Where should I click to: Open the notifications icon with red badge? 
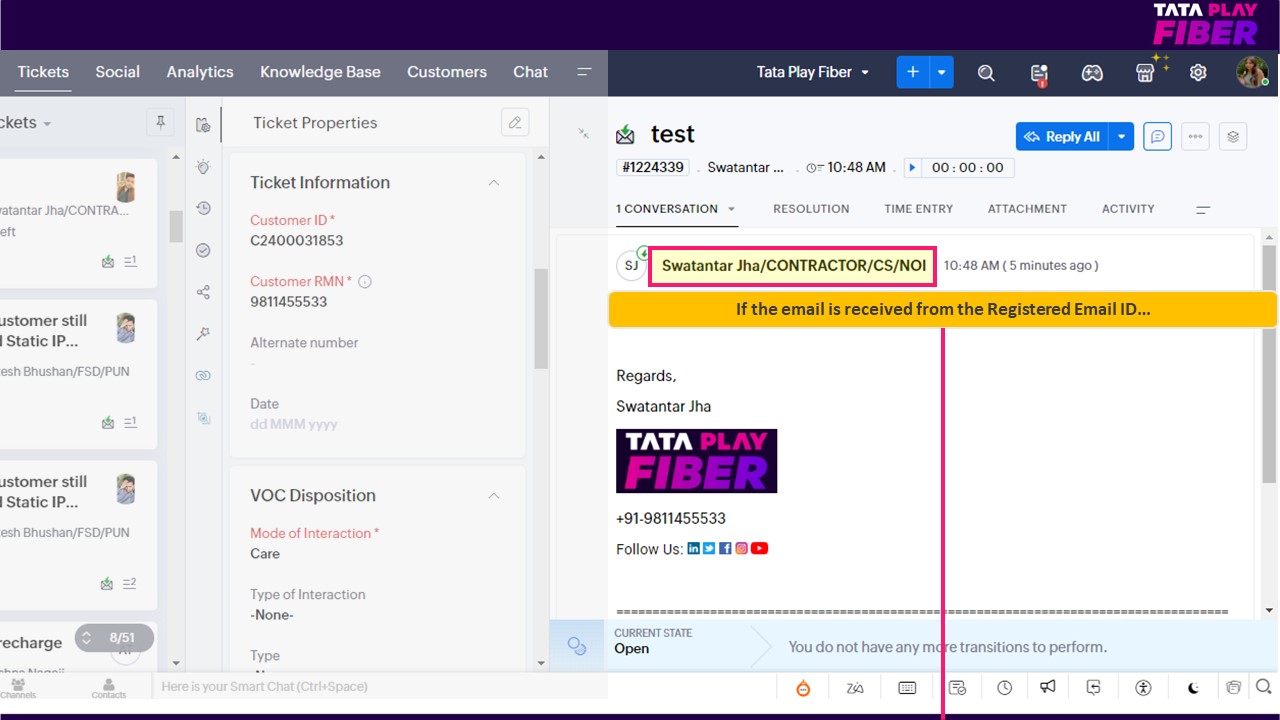coord(1039,73)
